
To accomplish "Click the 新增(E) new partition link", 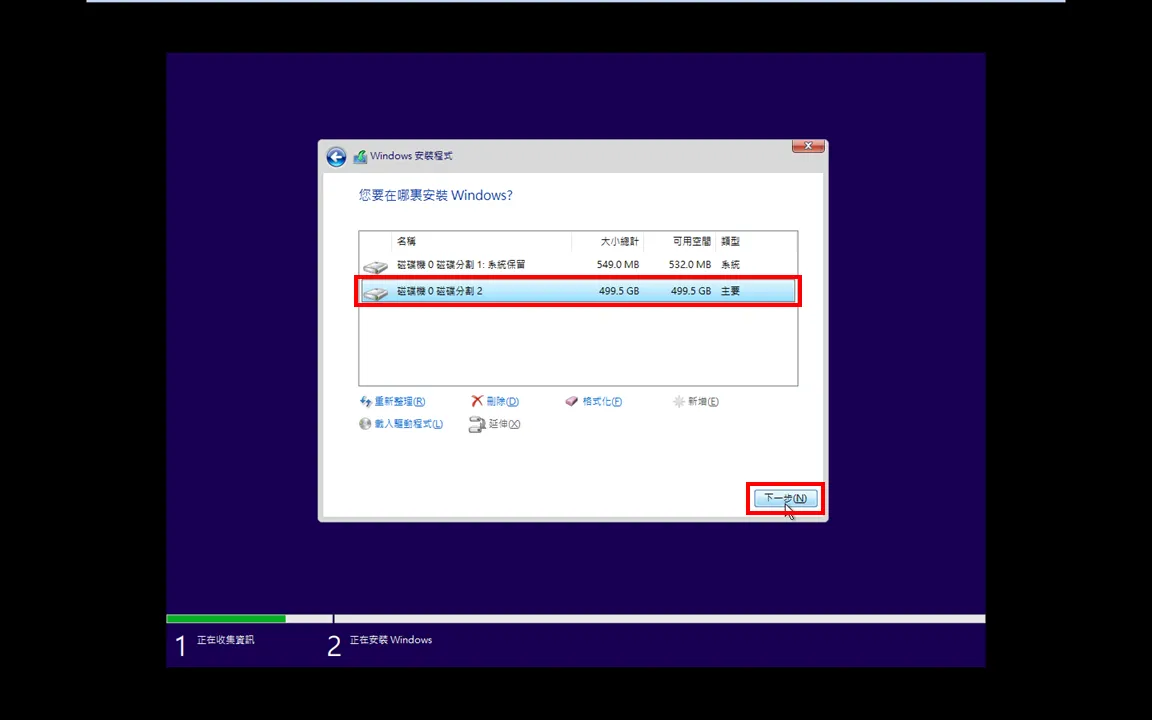I will click(703, 401).
